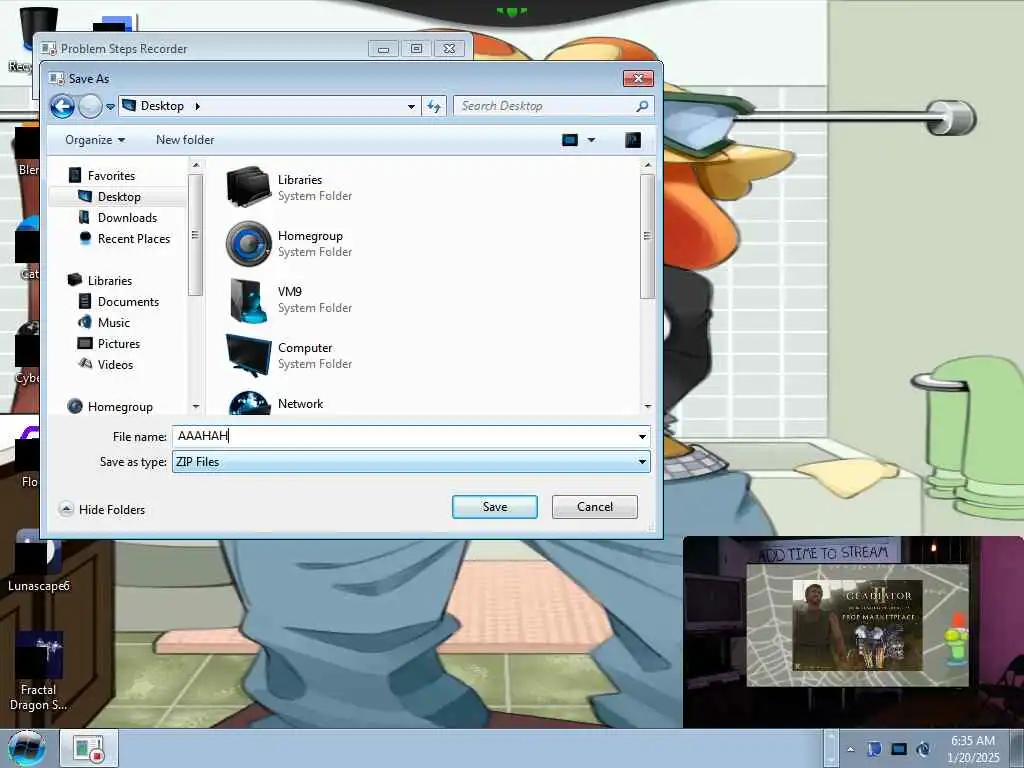Select Documents library in navigation pane
Viewport: 1024px width, 768px height.
tap(128, 302)
